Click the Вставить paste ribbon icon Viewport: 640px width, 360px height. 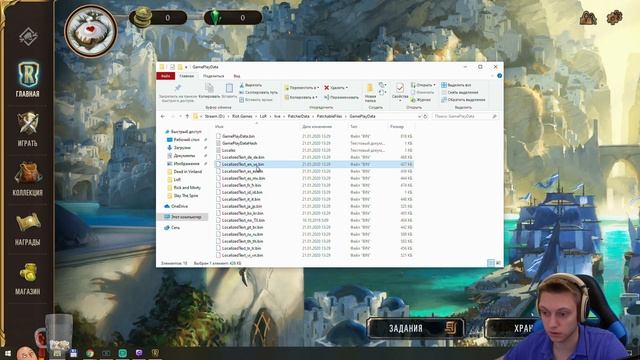[229, 91]
